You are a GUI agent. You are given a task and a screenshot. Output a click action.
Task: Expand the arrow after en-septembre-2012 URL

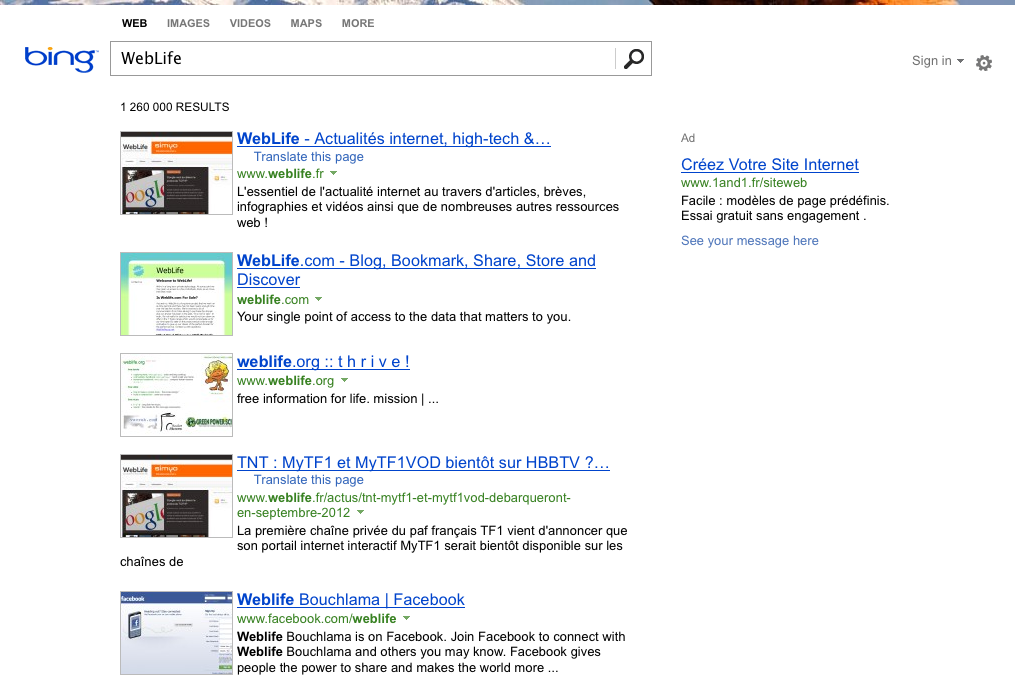point(361,512)
